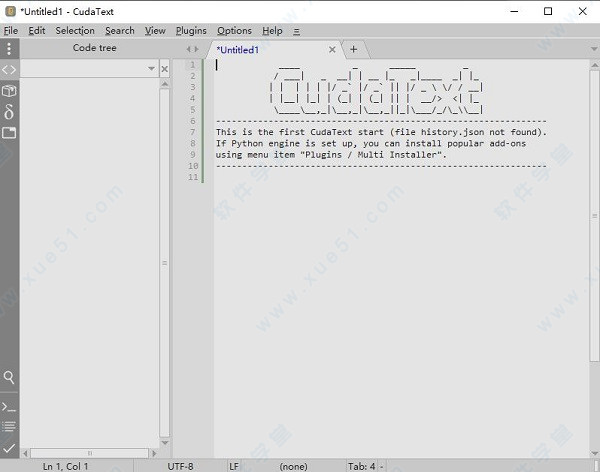Image resolution: width=600 pixels, height=472 pixels.
Task: Click code tree vertical scrollbar down arrow
Action: click(x=165, y=443)
